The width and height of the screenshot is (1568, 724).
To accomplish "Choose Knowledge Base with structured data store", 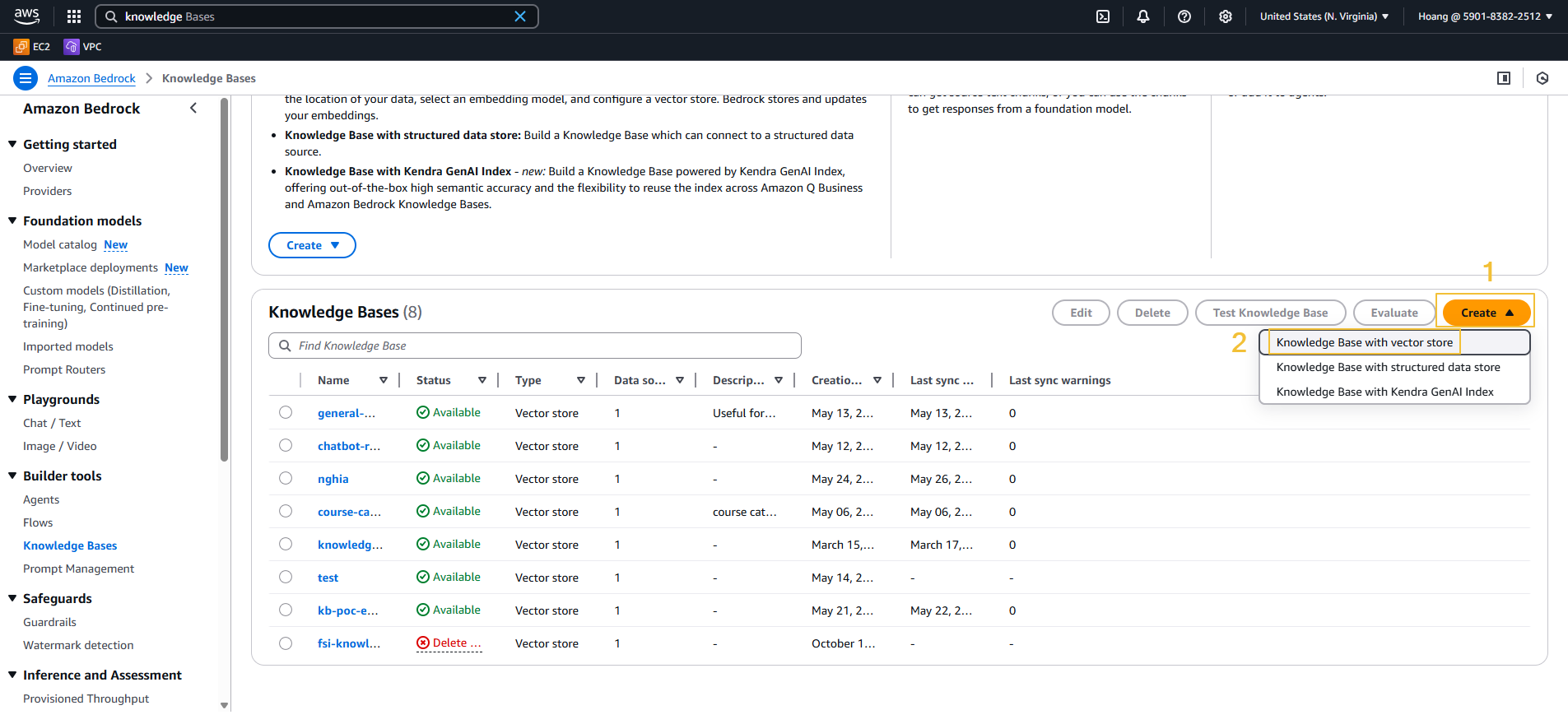I will (x=1394, y=367).
